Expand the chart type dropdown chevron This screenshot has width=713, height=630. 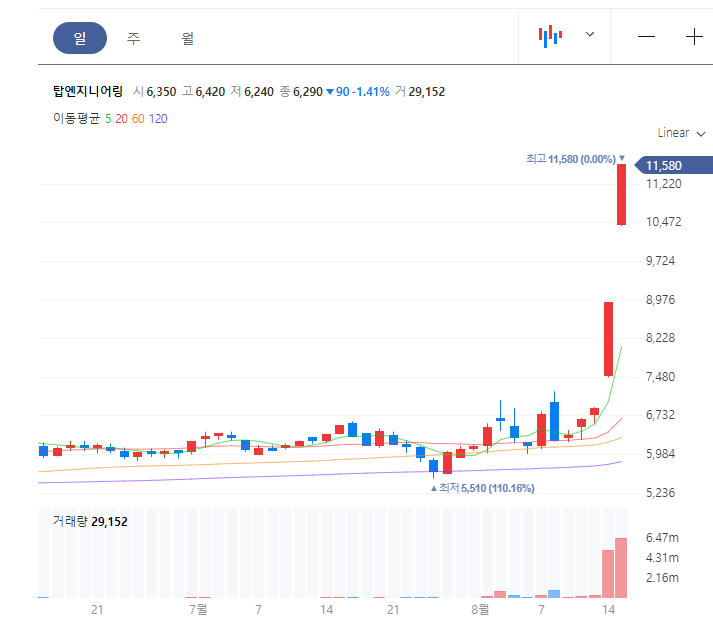(590, 34)
